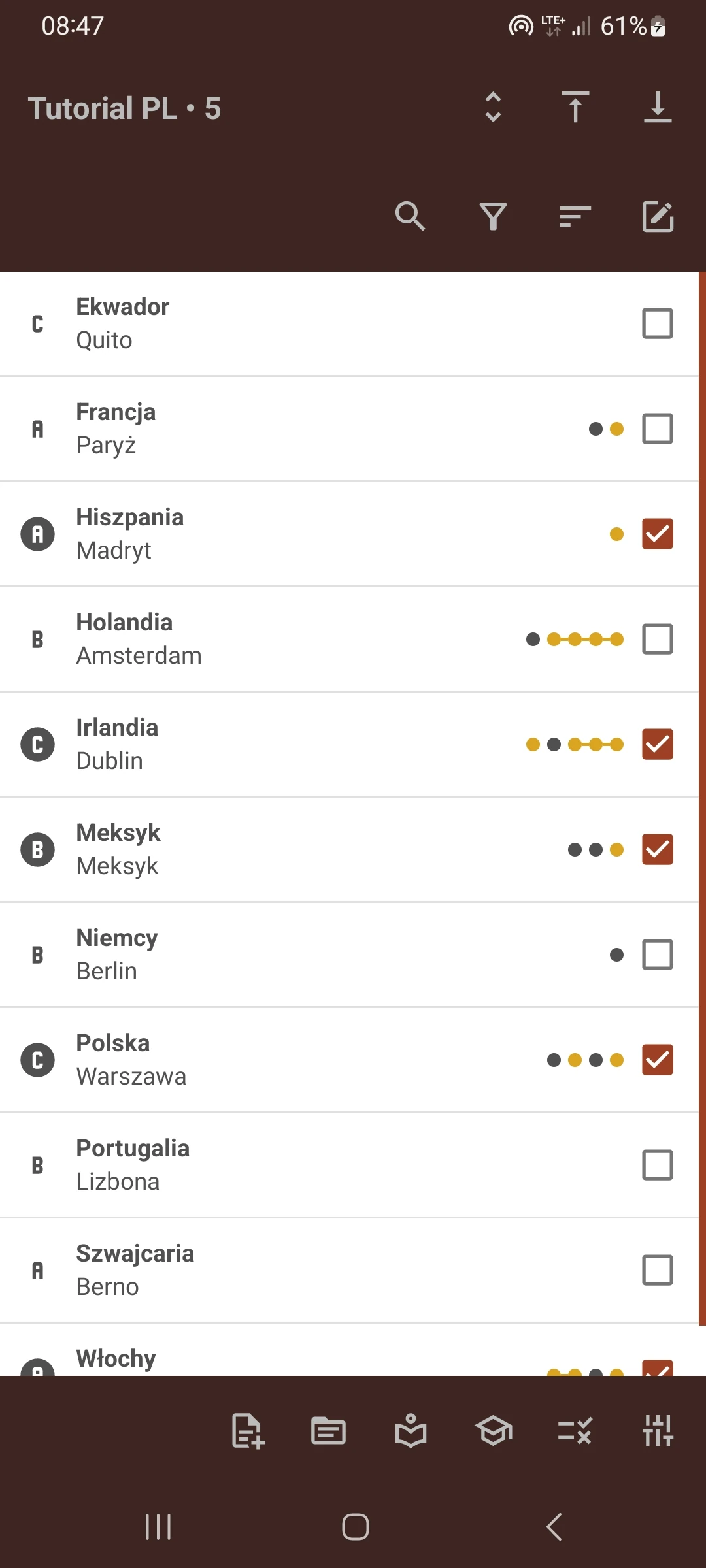The width and height of the screenshot is (706, 1568).
Task: Open the edit mode icon
Action: click(658, 217)
